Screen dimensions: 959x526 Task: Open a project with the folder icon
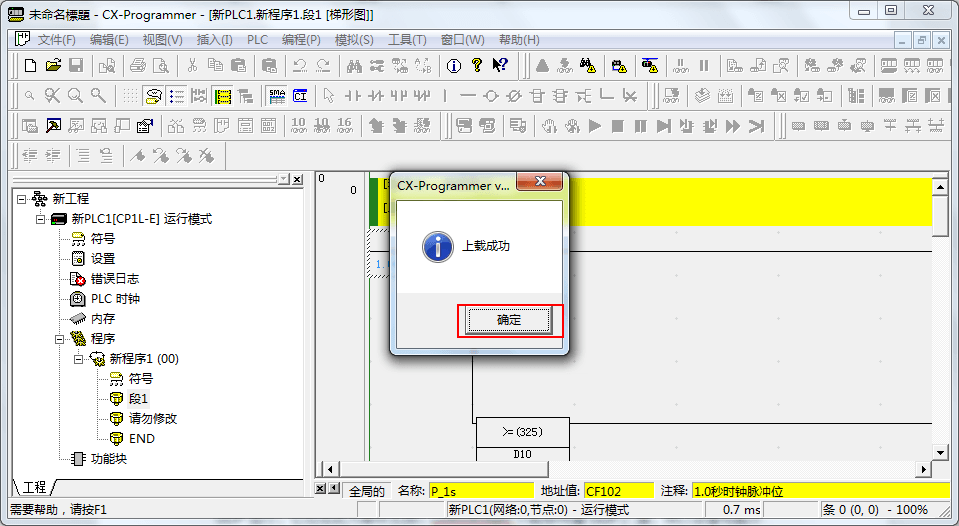click(x=53, y=65)
